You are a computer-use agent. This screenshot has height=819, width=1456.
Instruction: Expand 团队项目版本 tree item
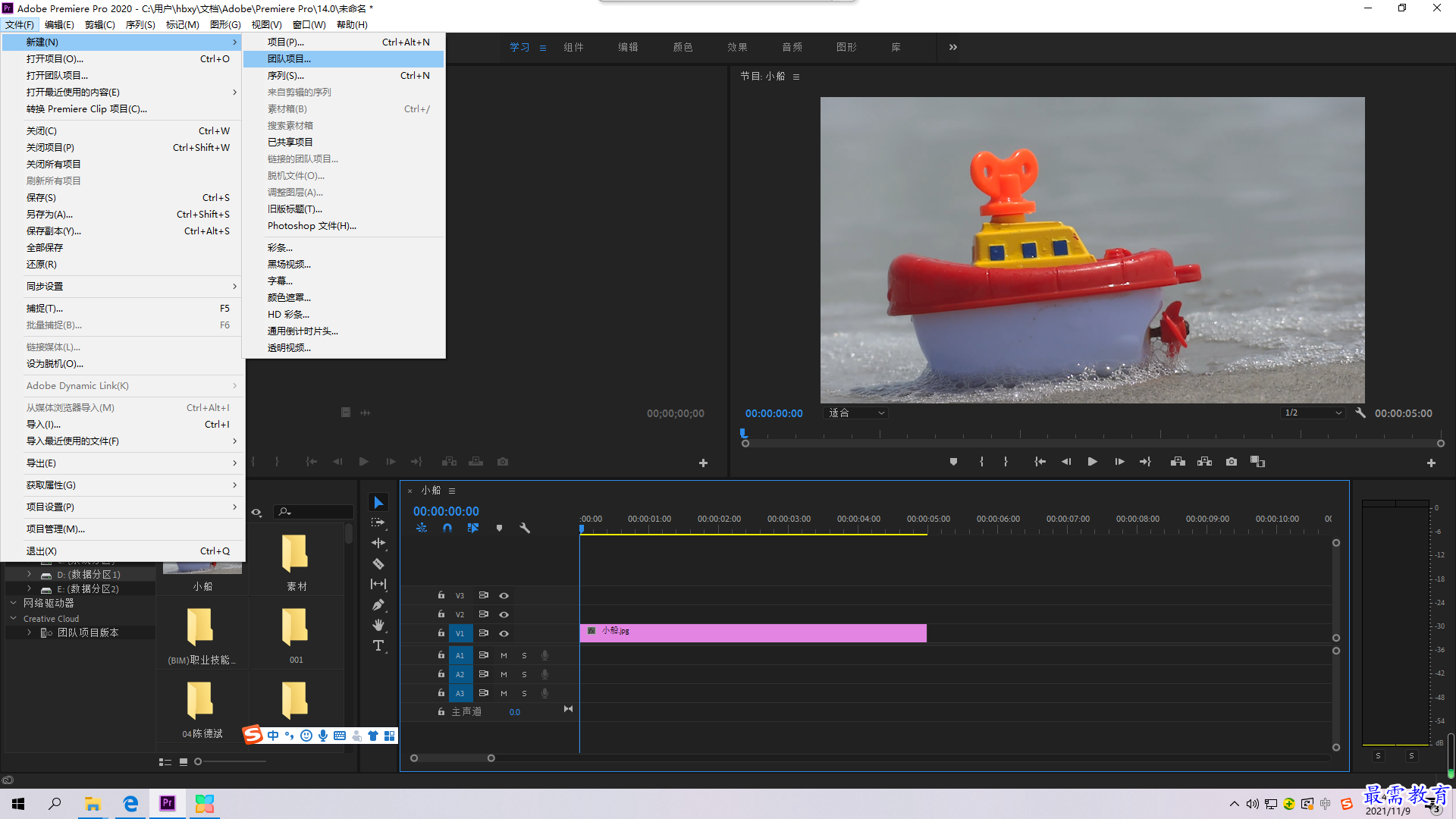tap(30, 632)
